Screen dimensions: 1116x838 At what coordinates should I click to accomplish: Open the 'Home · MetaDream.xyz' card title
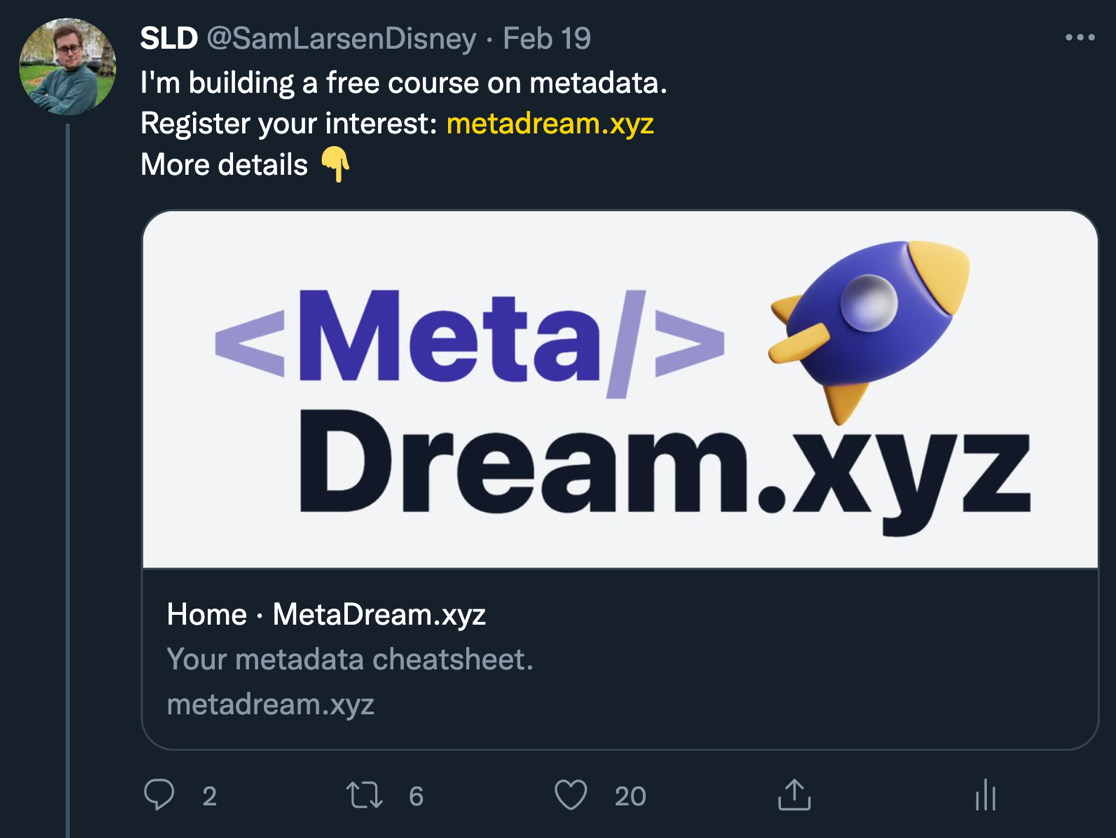[x=326, y=614]
